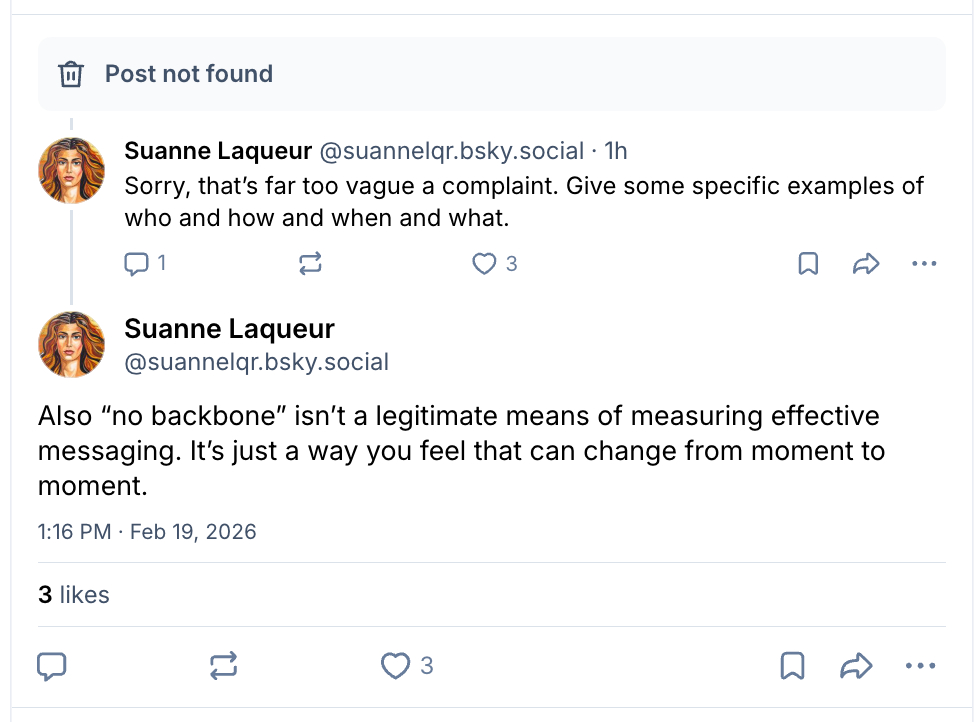
Task: Like the main post with heart icon
Action: (397, 666)
